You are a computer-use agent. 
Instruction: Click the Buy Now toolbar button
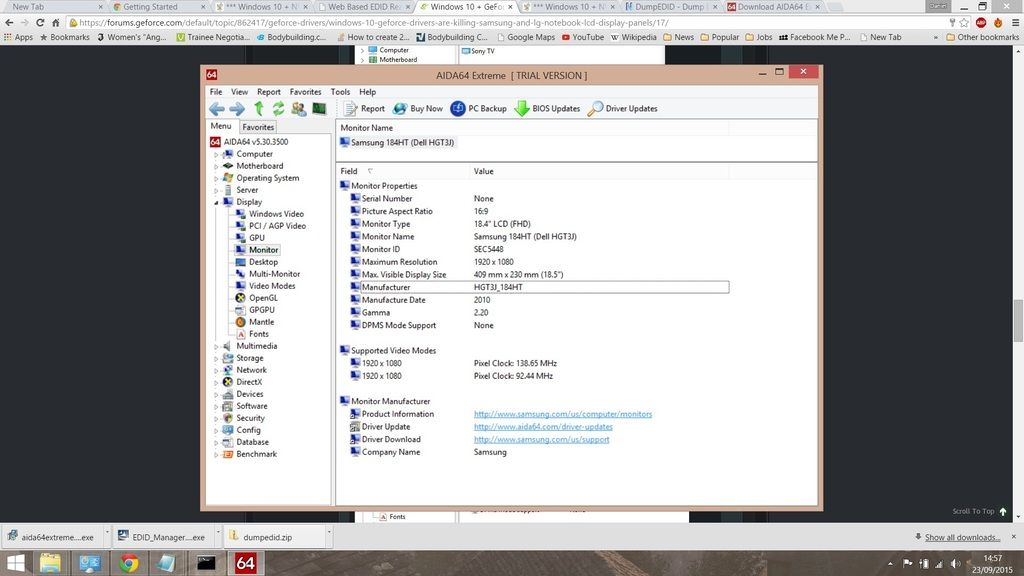click(418, 109)
